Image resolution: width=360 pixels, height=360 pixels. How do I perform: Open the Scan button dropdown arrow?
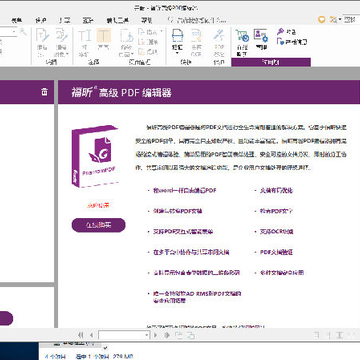tap(177, 53)
